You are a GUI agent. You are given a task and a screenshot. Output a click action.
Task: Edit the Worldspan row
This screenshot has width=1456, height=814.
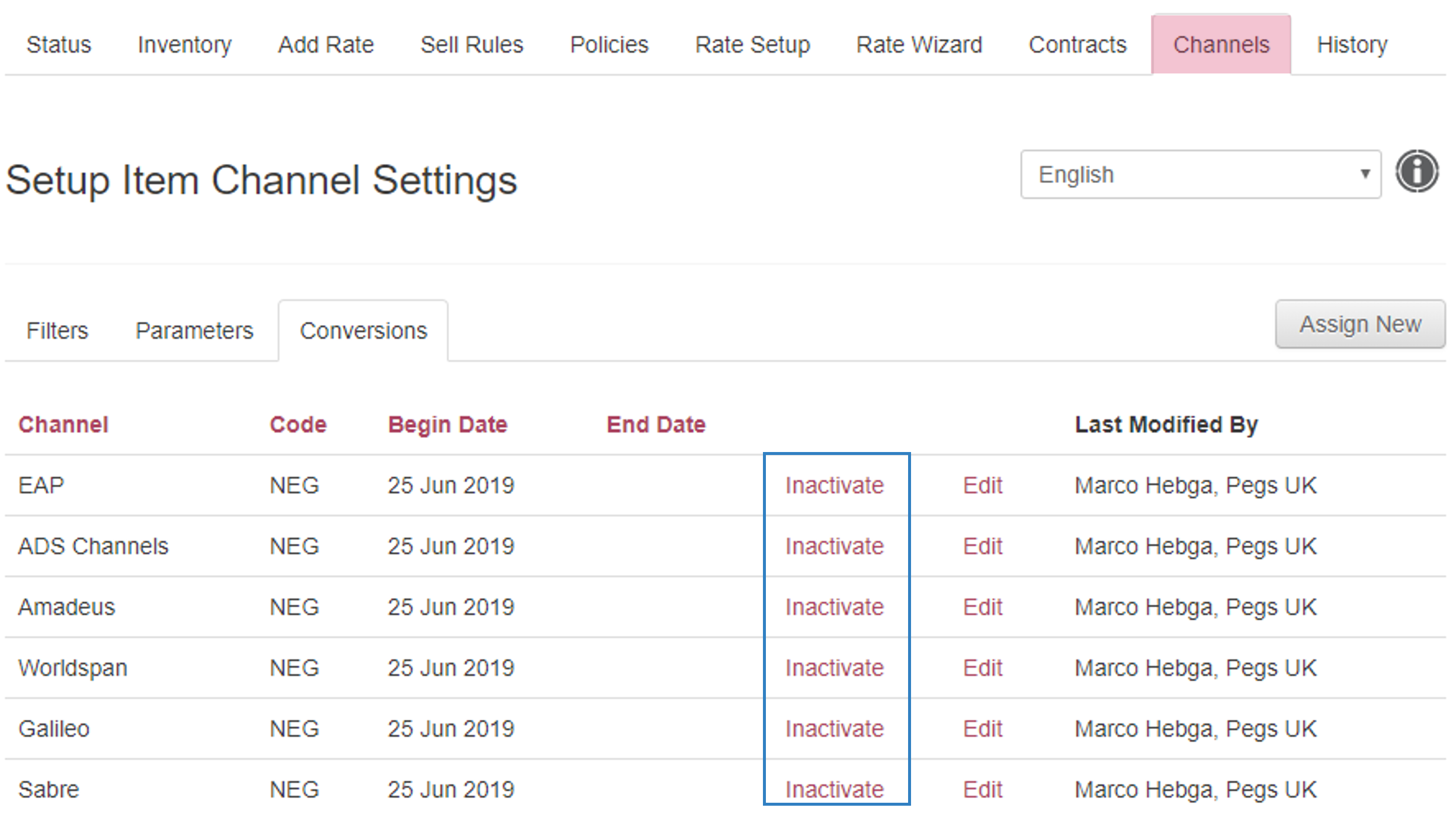[983, 668]
